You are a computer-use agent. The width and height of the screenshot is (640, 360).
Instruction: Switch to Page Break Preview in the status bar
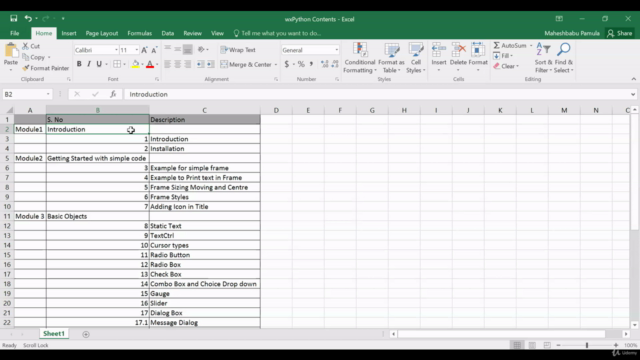pos(547,345)
